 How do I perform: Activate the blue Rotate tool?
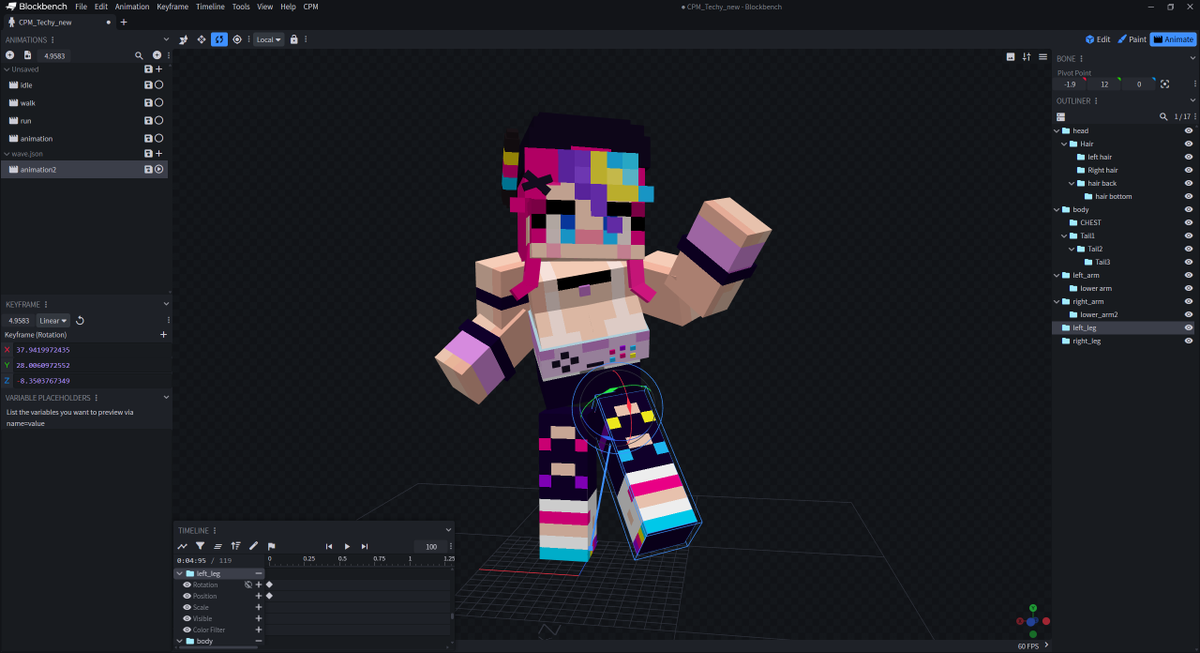click(x=219, y=40)
